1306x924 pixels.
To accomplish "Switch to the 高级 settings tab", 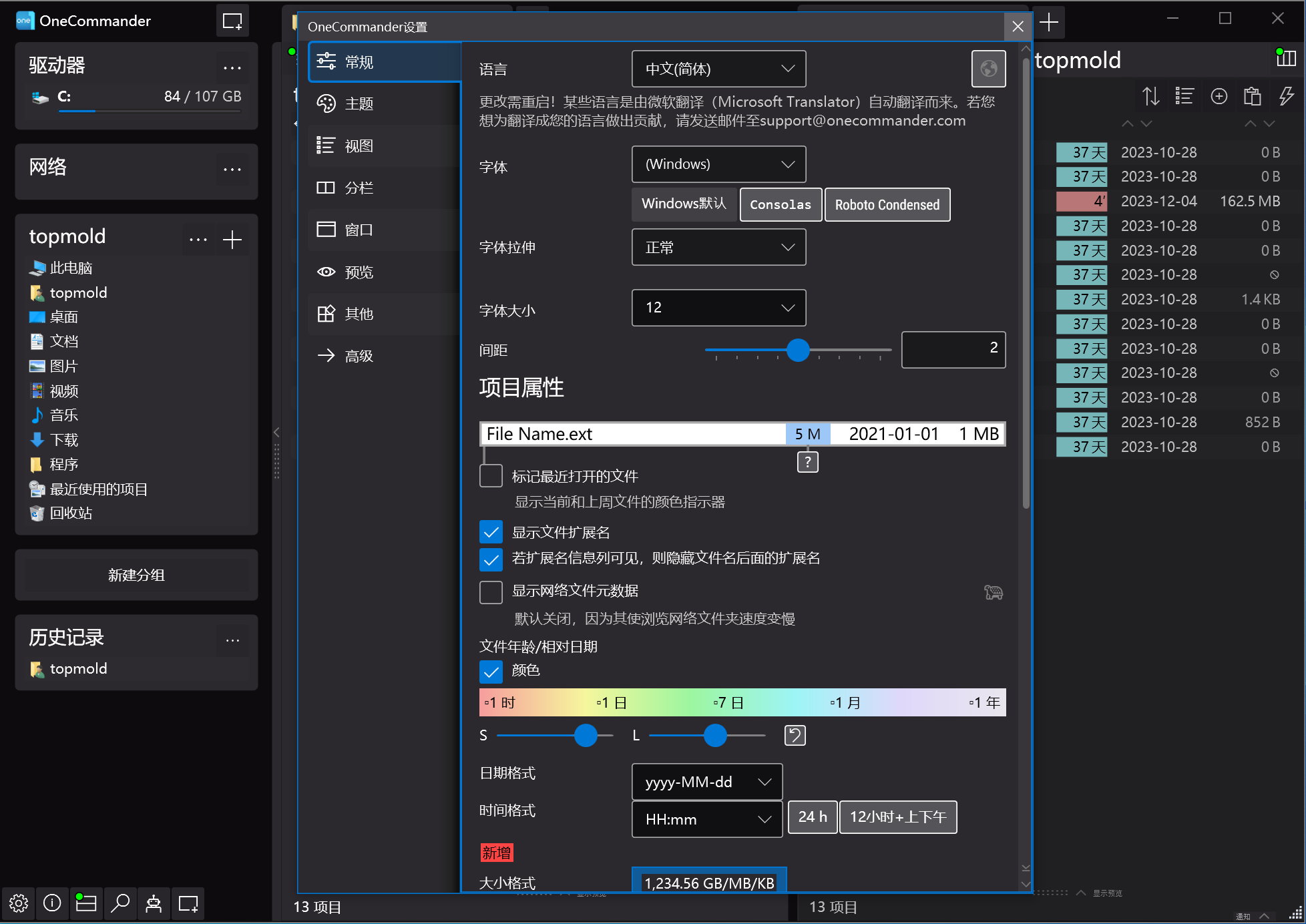I will pos(385,356).
